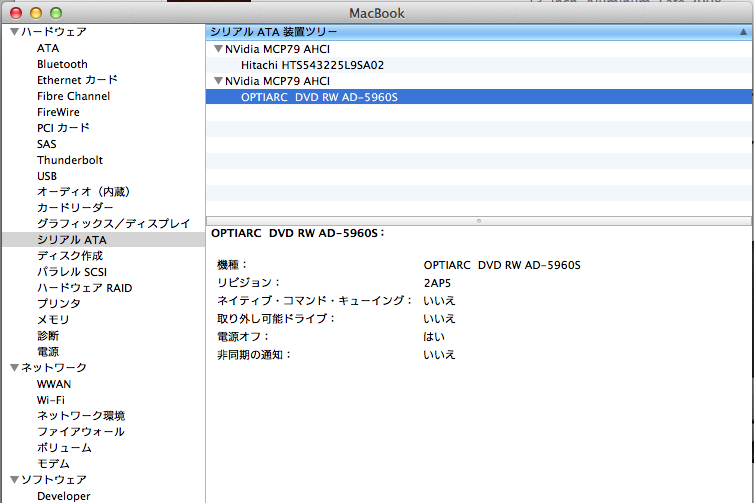Image resolution: width=754 pixels, height=503 pixels.
Task: Select 診断 in sidebar
Action: (x=48, y=336)
